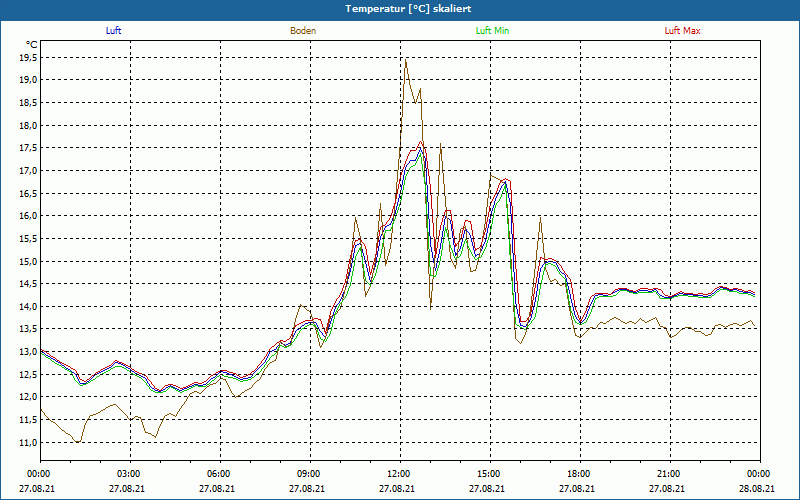Click the '12:00' time axis label
The width and height of the screenshot is (800, 500).
401,474
